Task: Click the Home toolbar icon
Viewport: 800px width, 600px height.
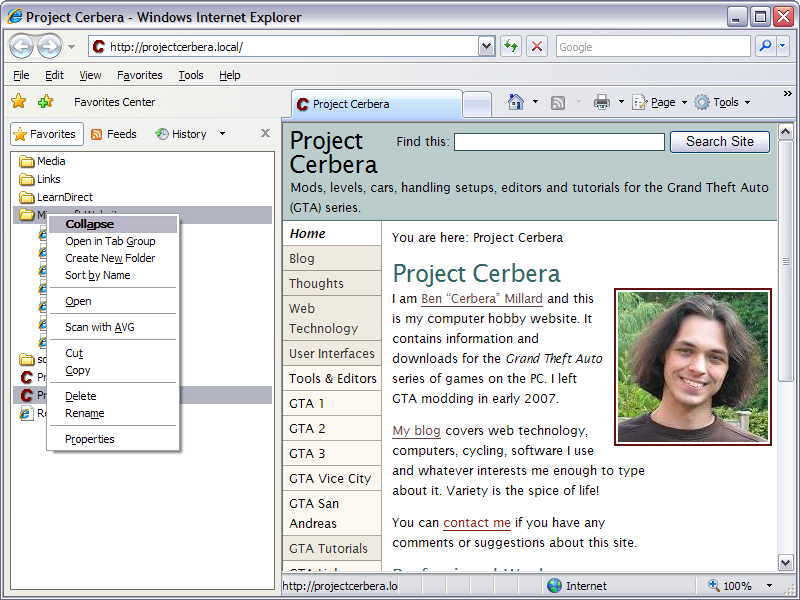Action: coord(516,102)
